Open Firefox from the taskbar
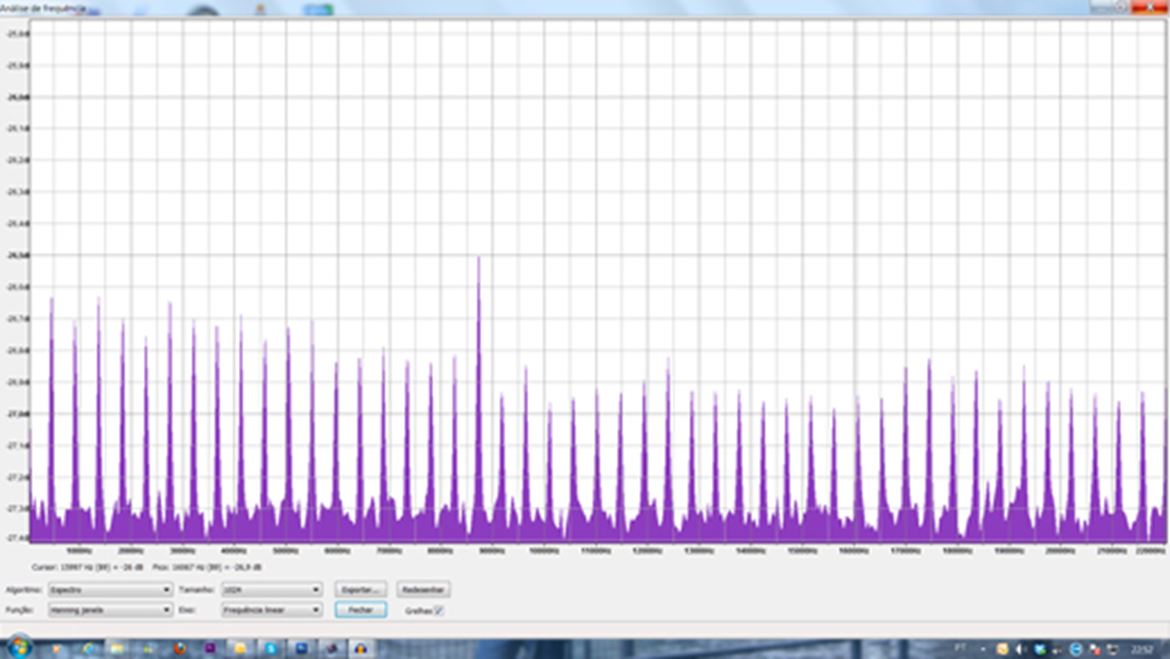1170x659 pixels. [x=180, y=648]
